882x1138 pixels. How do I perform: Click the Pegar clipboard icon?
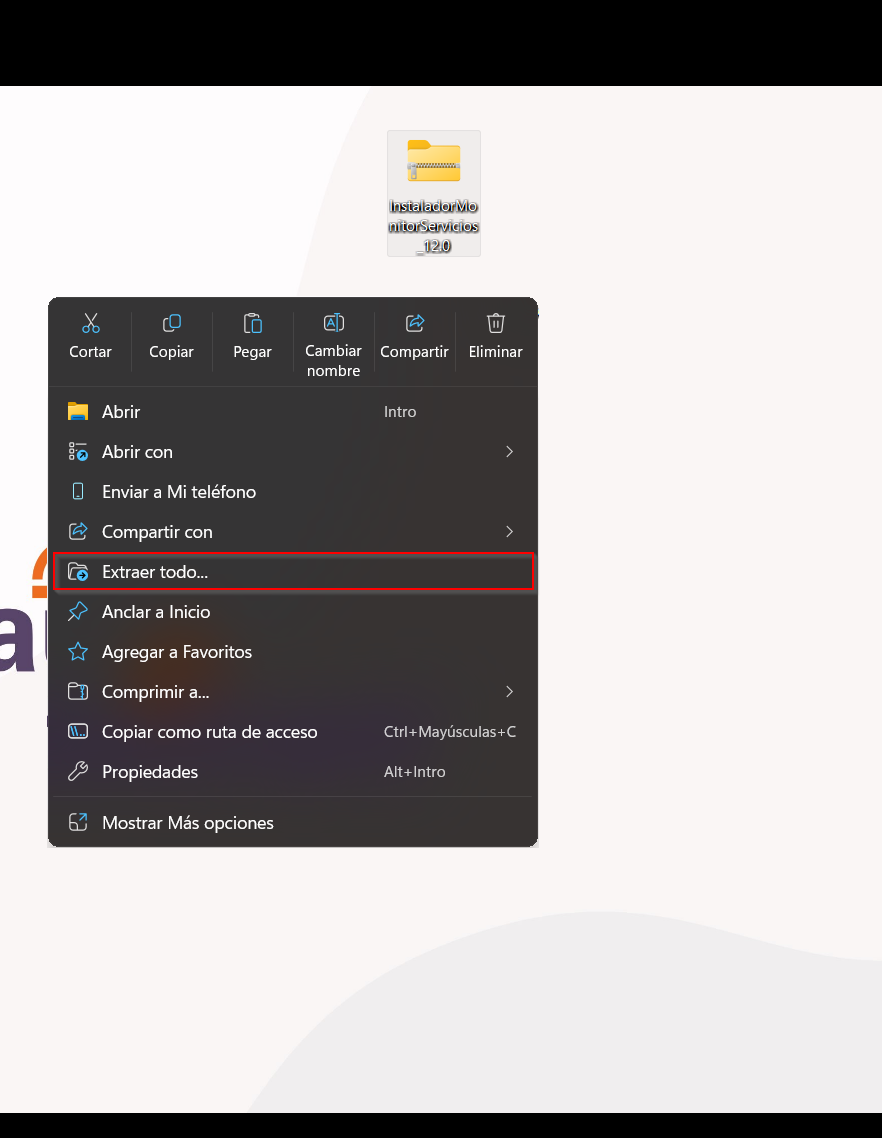tap(253, 323)
